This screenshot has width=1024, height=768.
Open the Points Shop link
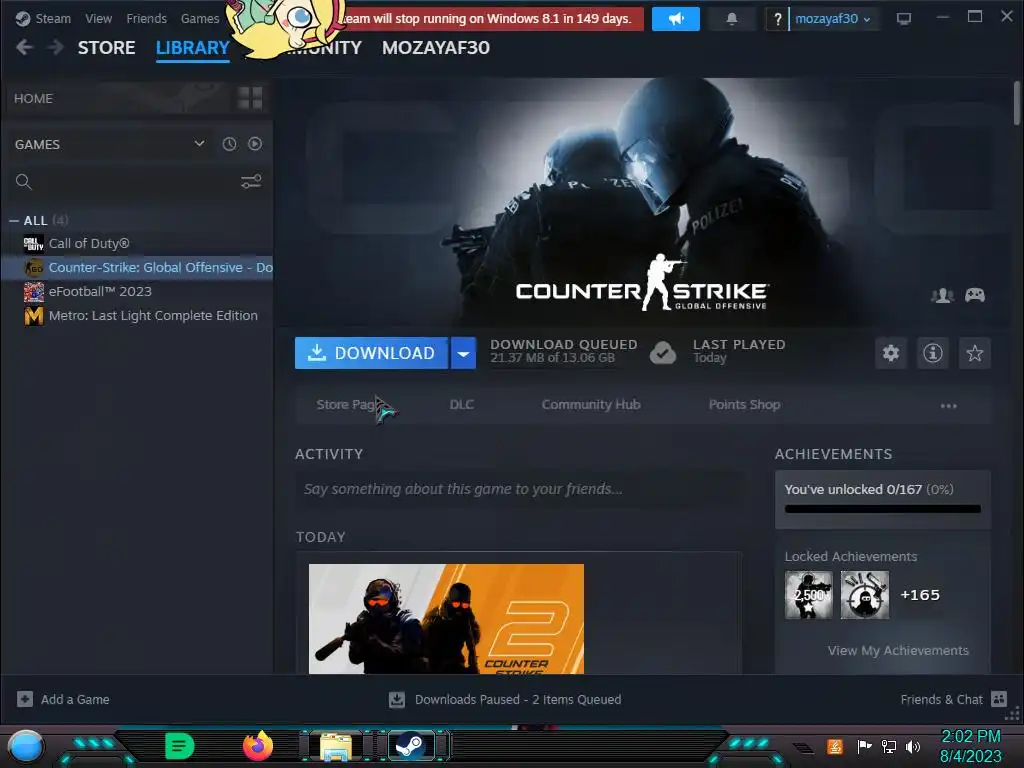(744, 404)
